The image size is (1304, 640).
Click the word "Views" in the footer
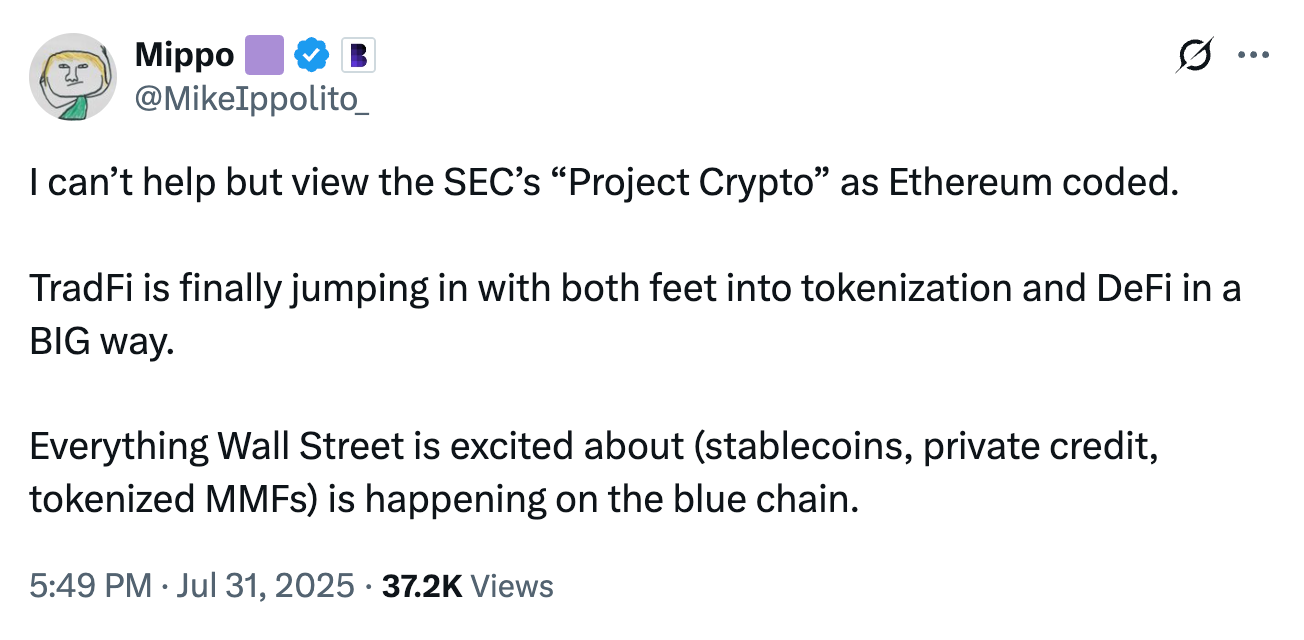click(511, 586)
